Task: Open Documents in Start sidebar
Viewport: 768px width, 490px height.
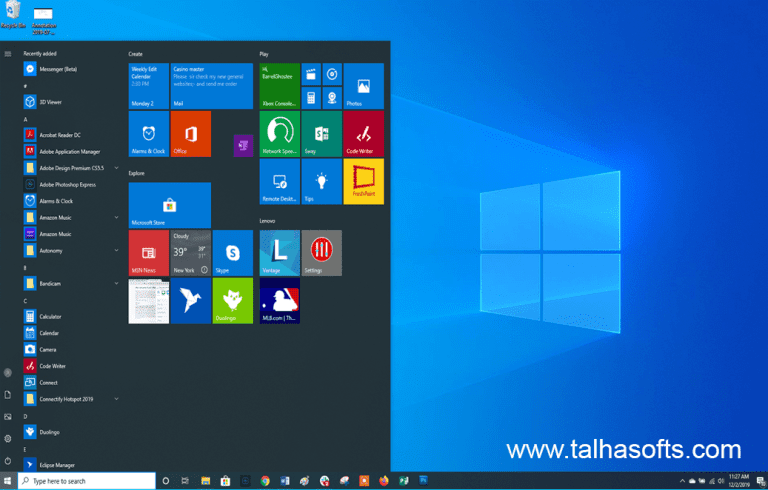Action: click(x=8, y=395)
